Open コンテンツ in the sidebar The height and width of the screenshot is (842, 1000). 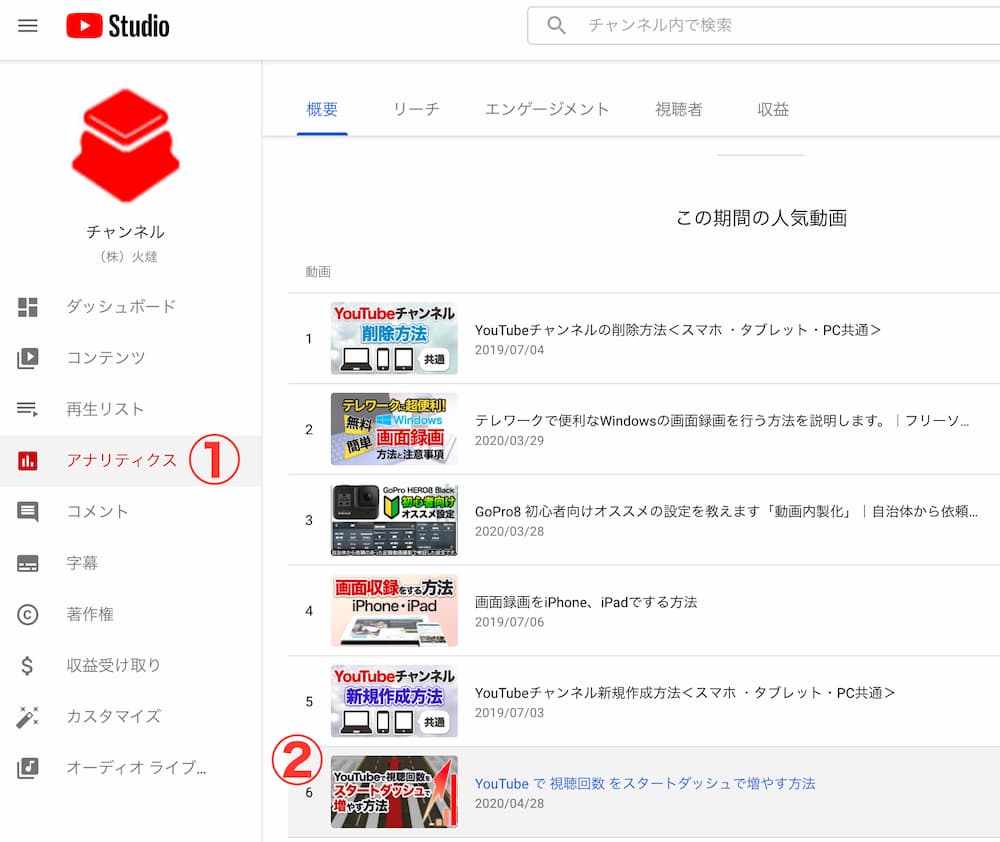coord(131,358)
